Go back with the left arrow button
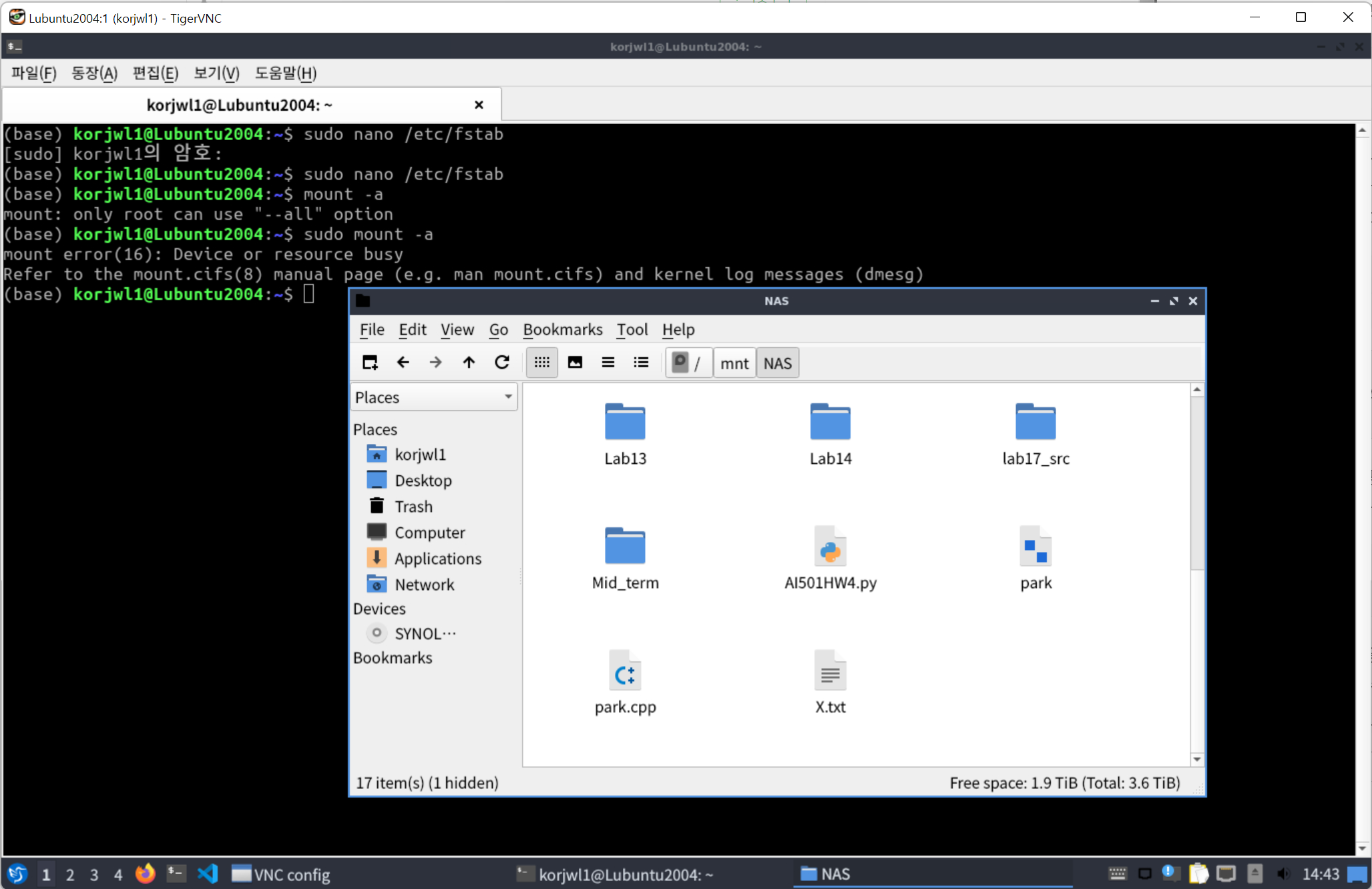Viewport: 1372px width, 889px height. click(x=403, y=362)
